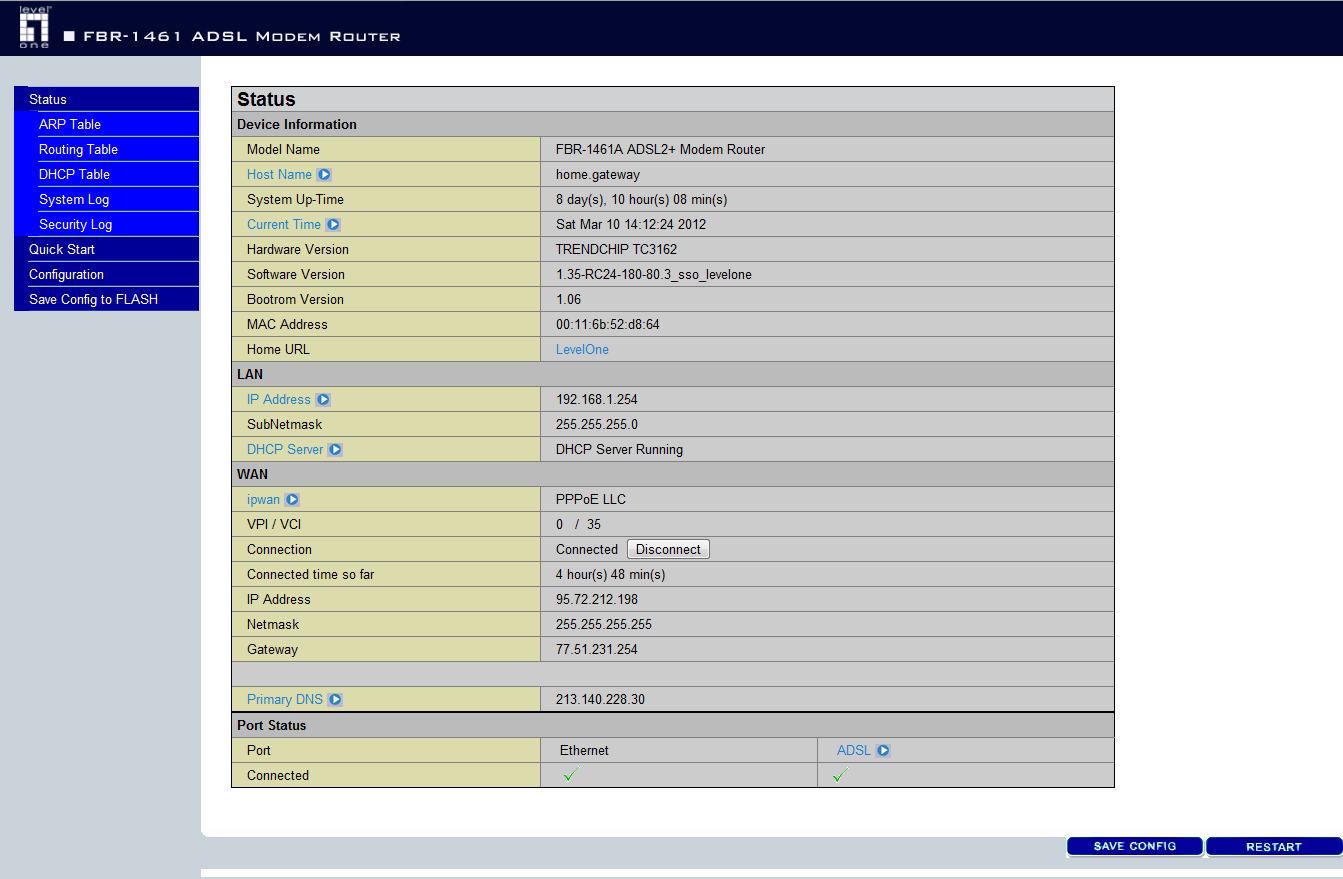1343x879 pixels.
Task: Click the bootrom version value 1.06
Action: click(x=568, y=300)
